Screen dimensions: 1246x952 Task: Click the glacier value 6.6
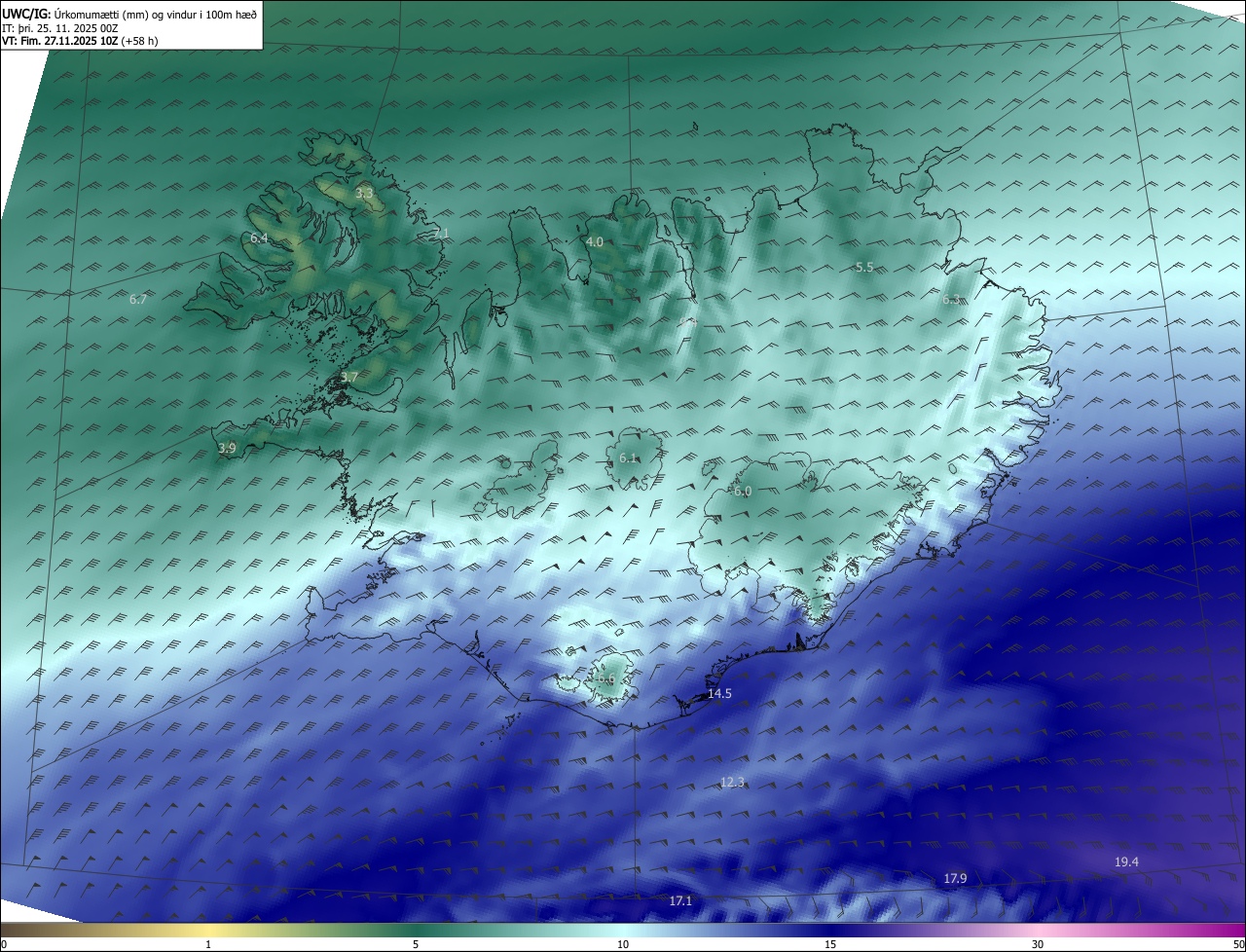point(605,678)
